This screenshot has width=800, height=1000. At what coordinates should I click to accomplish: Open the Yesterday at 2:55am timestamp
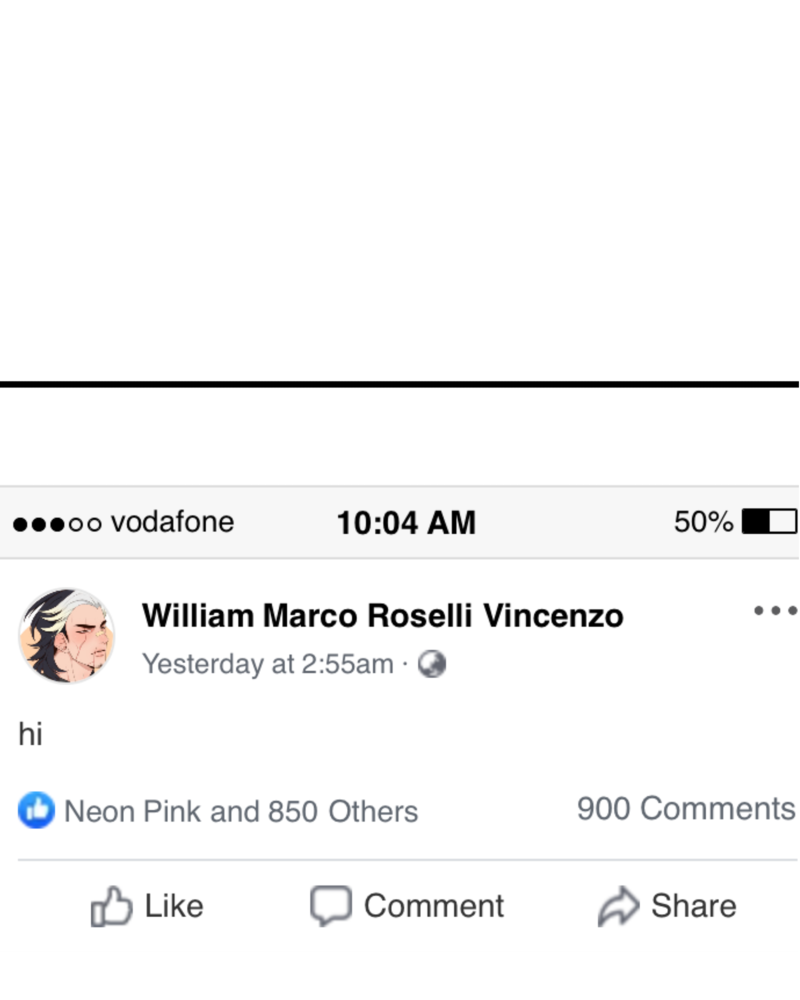tap(267, 664)
